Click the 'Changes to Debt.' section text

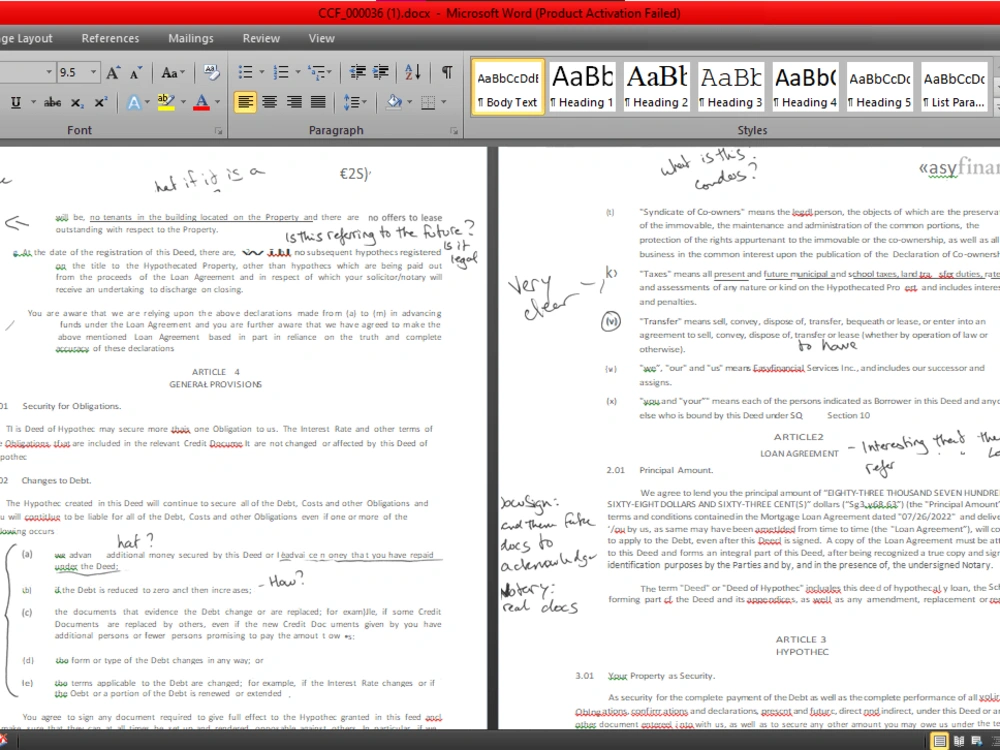pyautogui.click(x=56, y=480)
